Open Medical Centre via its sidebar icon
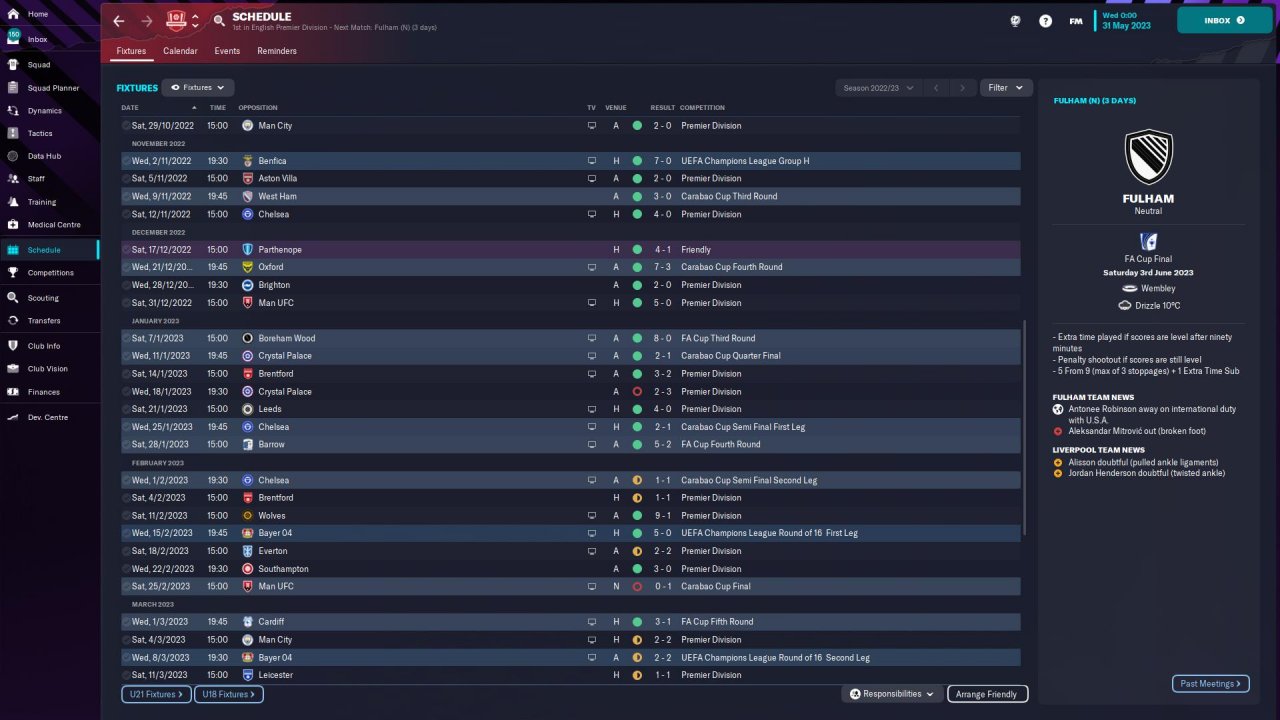Screen dimensions: 1280x720 (x=13, y=225)
